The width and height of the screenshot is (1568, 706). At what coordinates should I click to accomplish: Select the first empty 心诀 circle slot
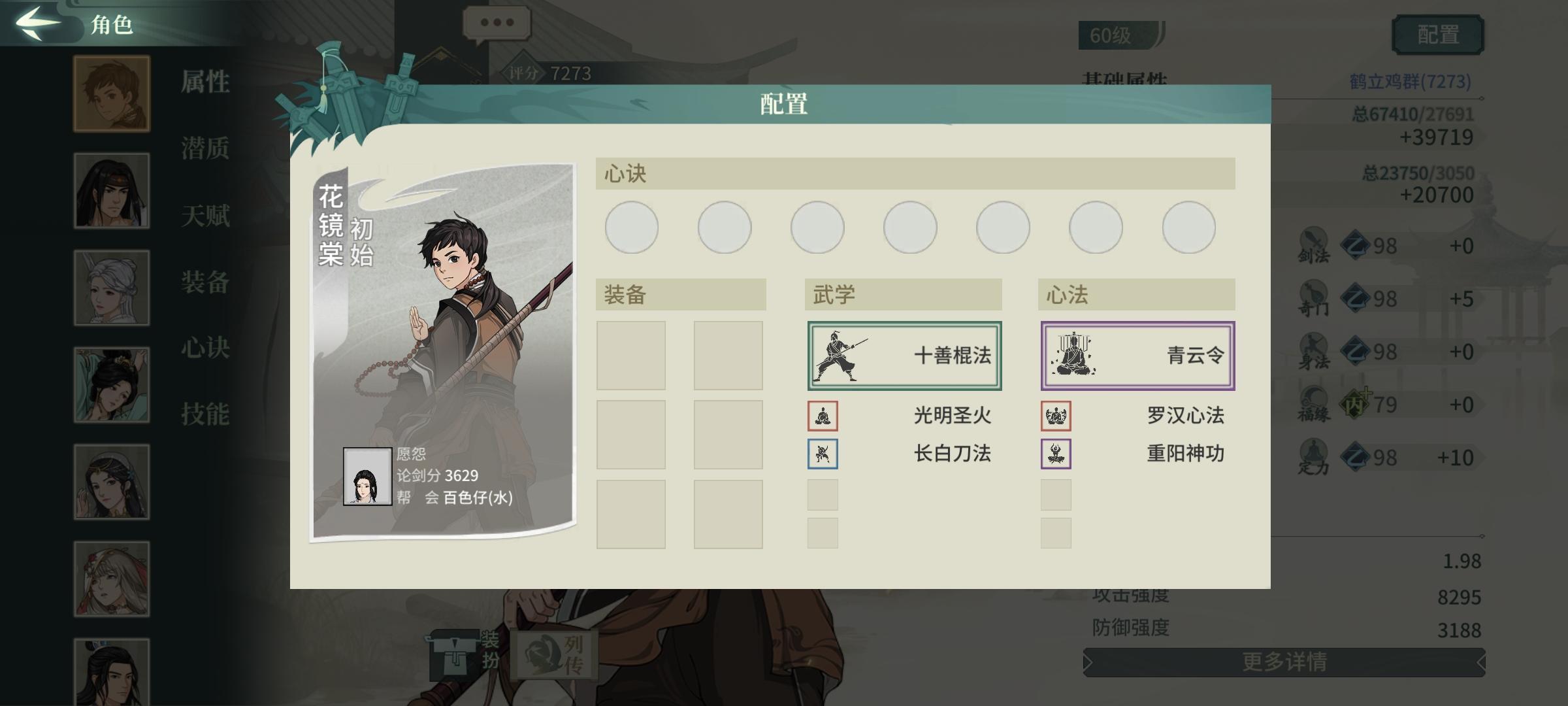(631, 227)
